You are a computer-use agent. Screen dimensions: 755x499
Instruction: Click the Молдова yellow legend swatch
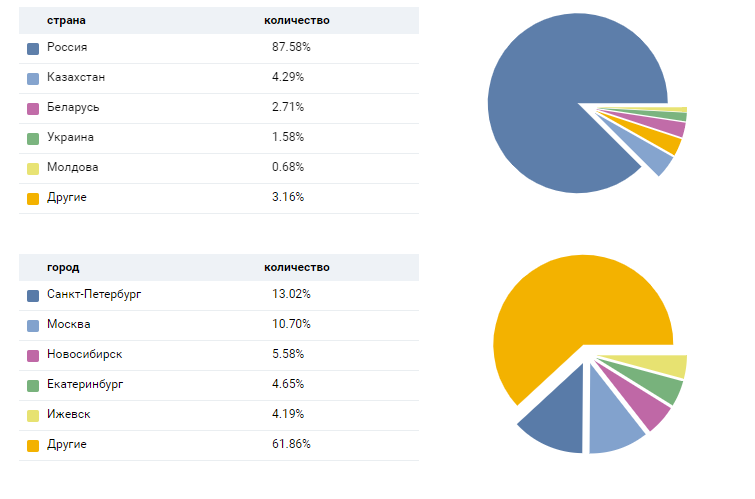pos(33,168)
